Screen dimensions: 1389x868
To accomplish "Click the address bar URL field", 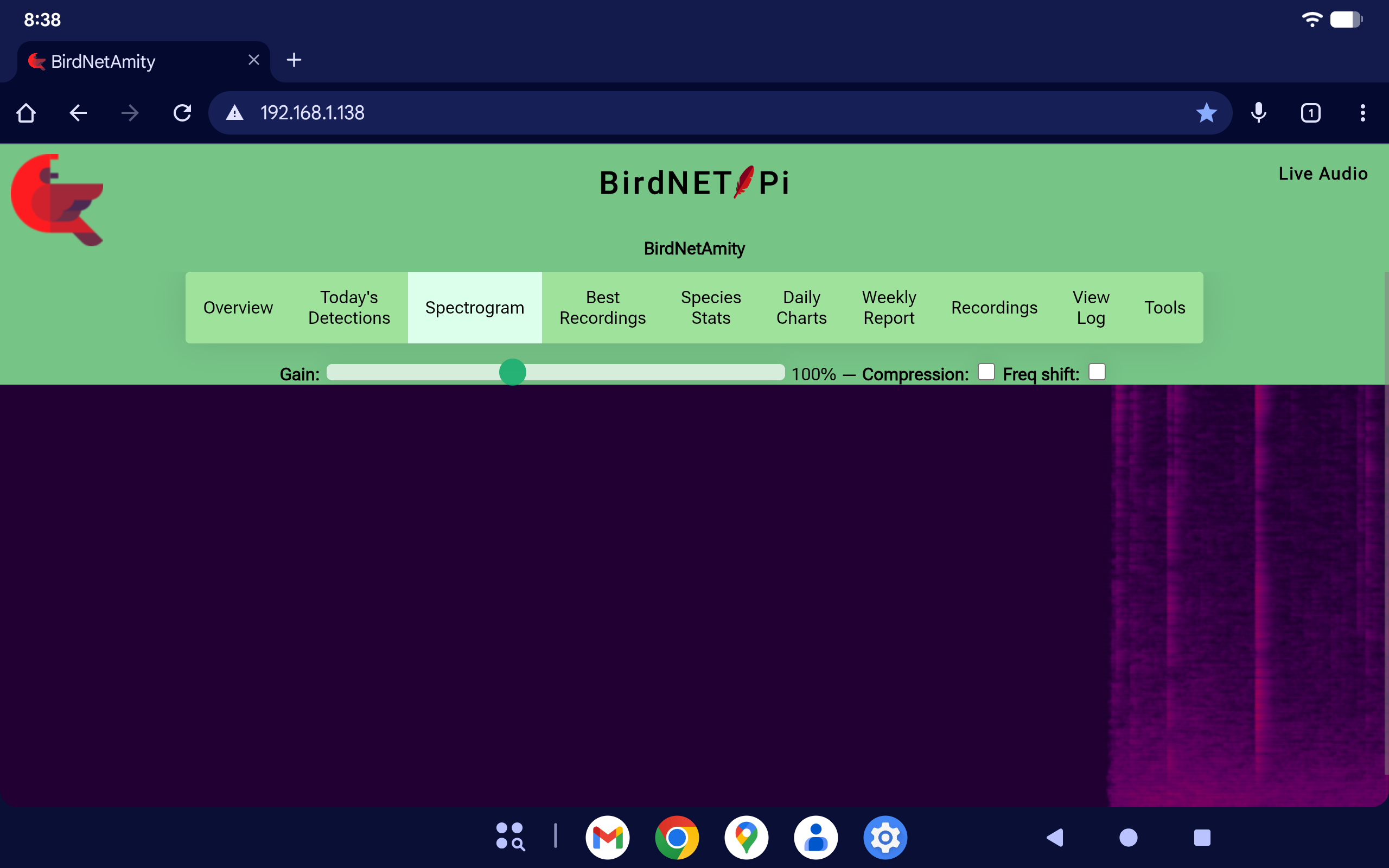I will coord(689,112).
